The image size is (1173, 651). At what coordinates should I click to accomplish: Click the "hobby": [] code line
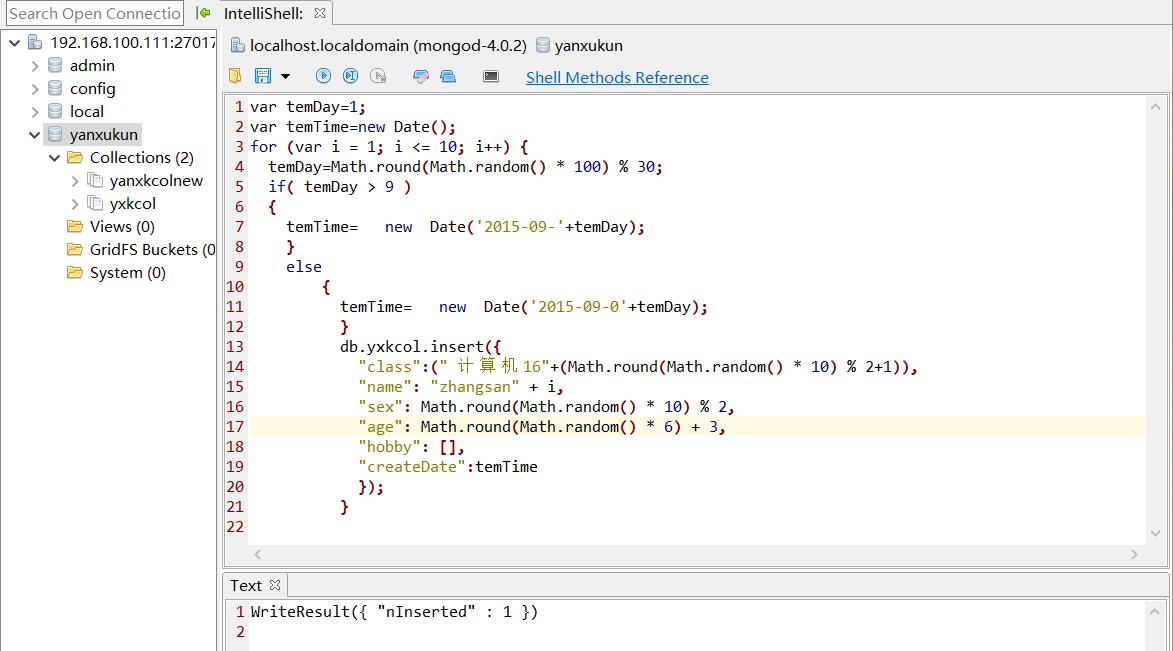411,447
